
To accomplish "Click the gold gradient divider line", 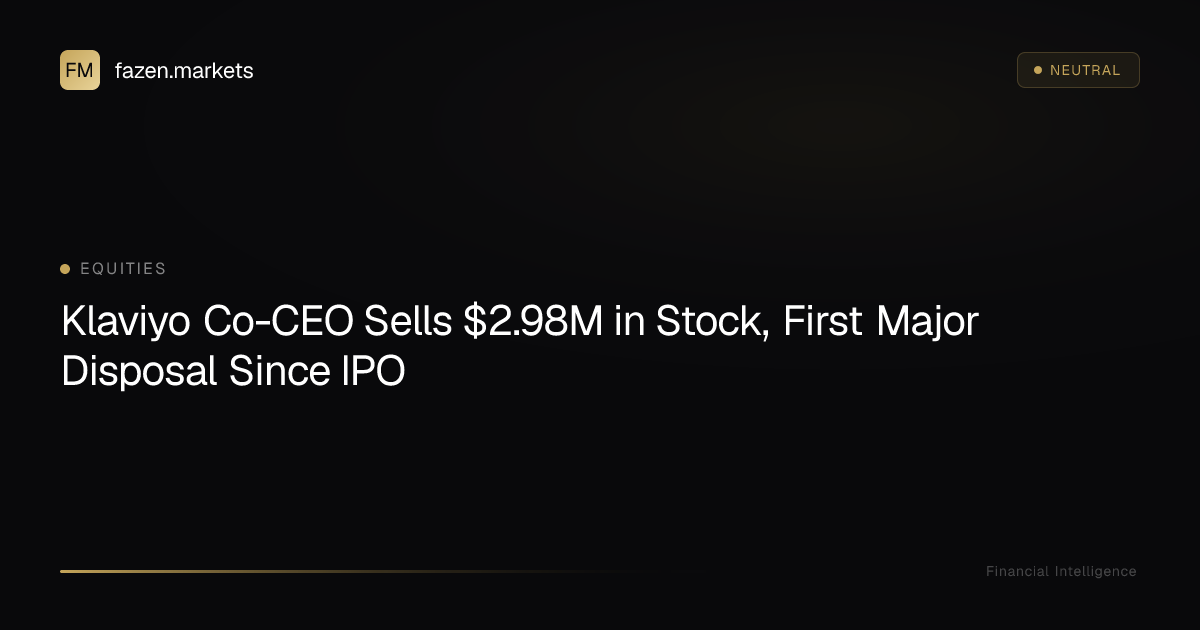I will pyautogui.click(x=350, y=571).
